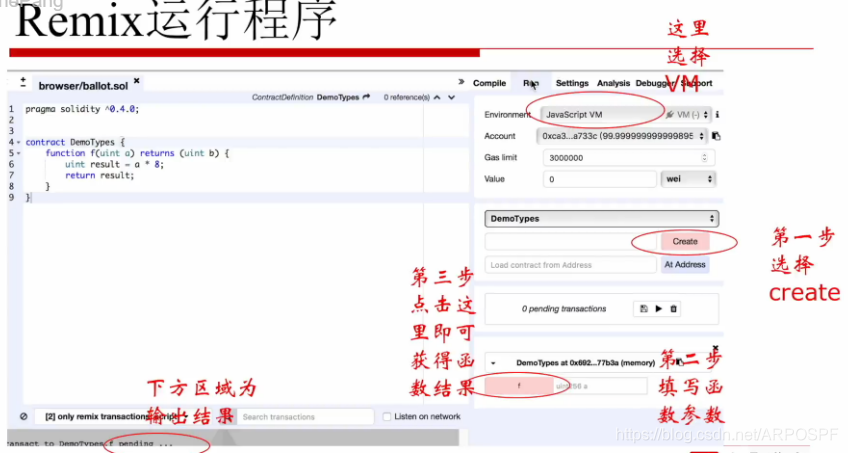Click the info icon next to Environment
This screenshot has width=848, height=453.
pos(717,115)
